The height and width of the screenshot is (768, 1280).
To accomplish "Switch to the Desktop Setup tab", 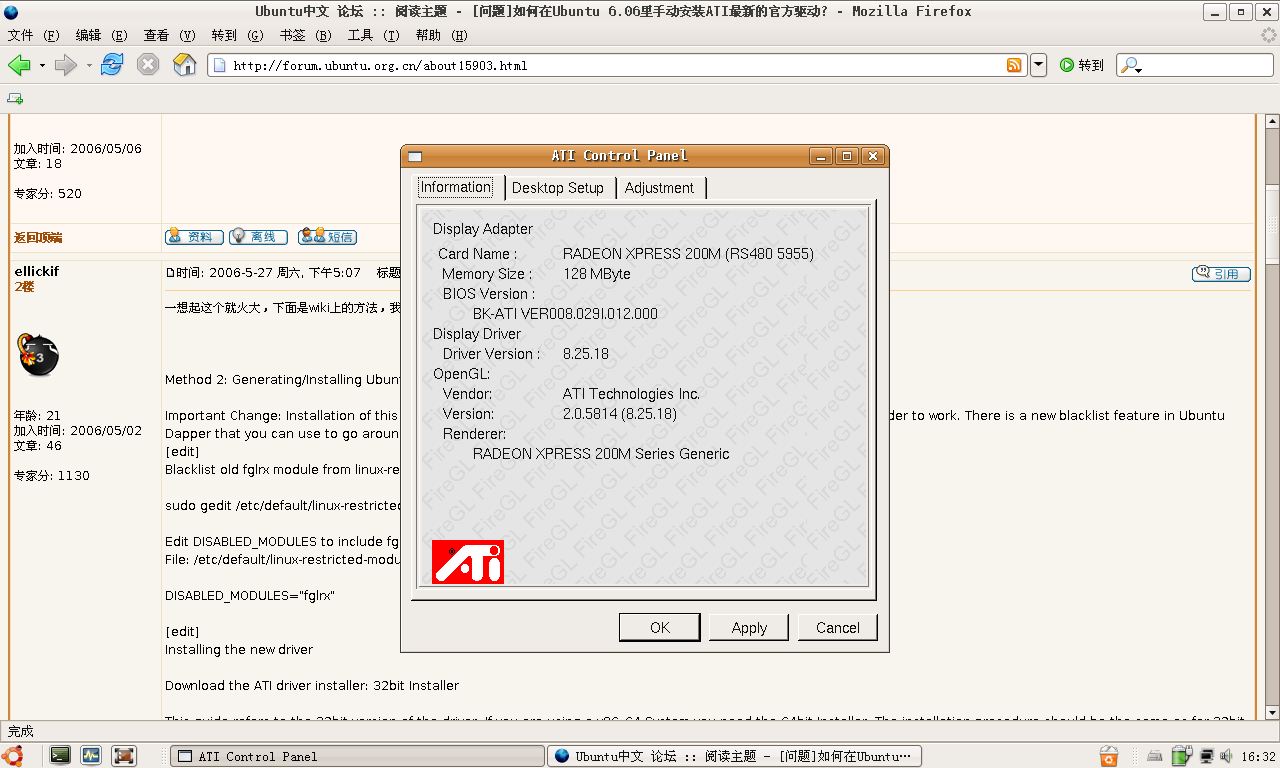I will tap(558, 188).
